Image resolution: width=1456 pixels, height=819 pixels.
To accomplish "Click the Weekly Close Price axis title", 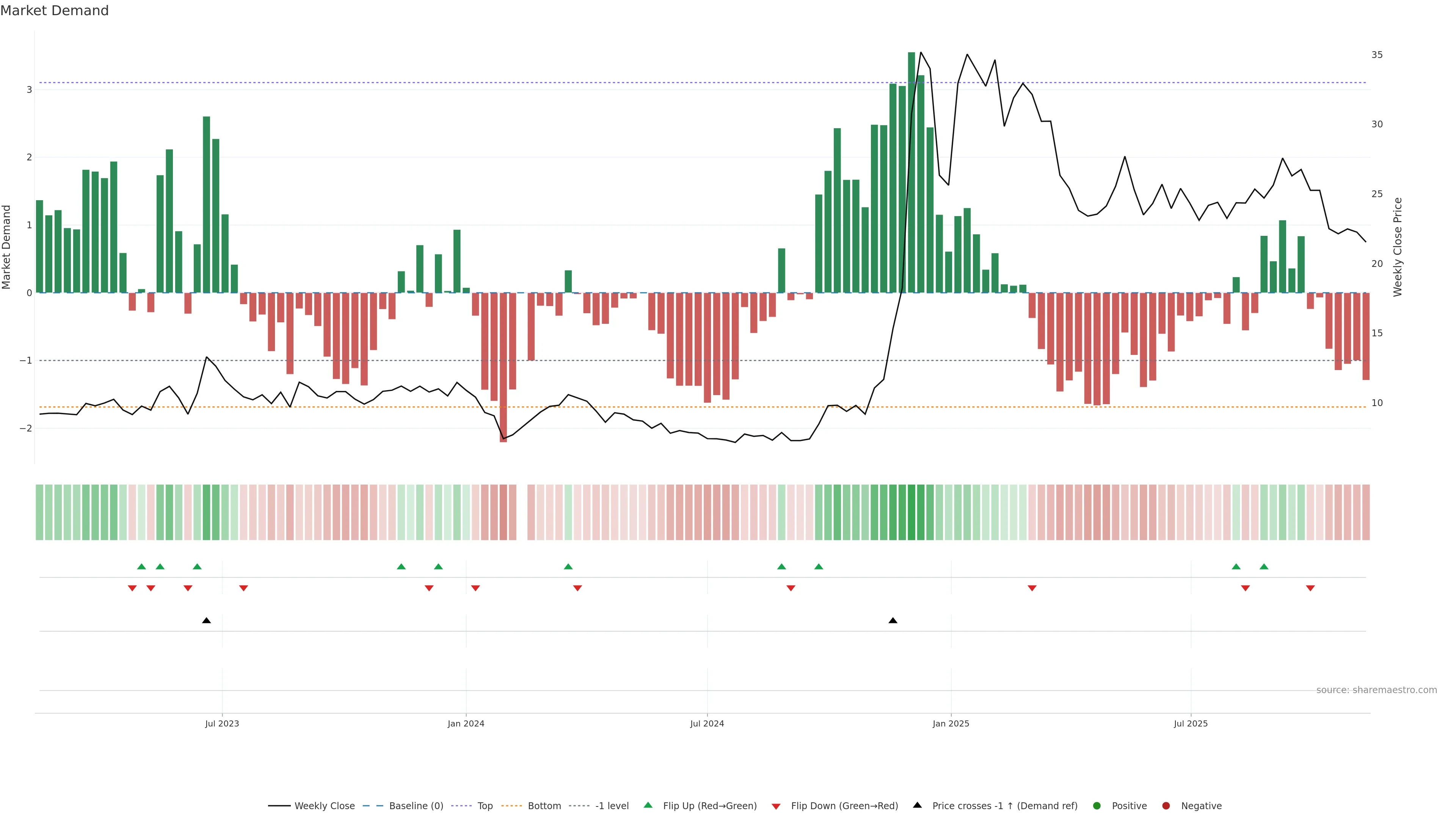I will click(x=1397, y=247).
